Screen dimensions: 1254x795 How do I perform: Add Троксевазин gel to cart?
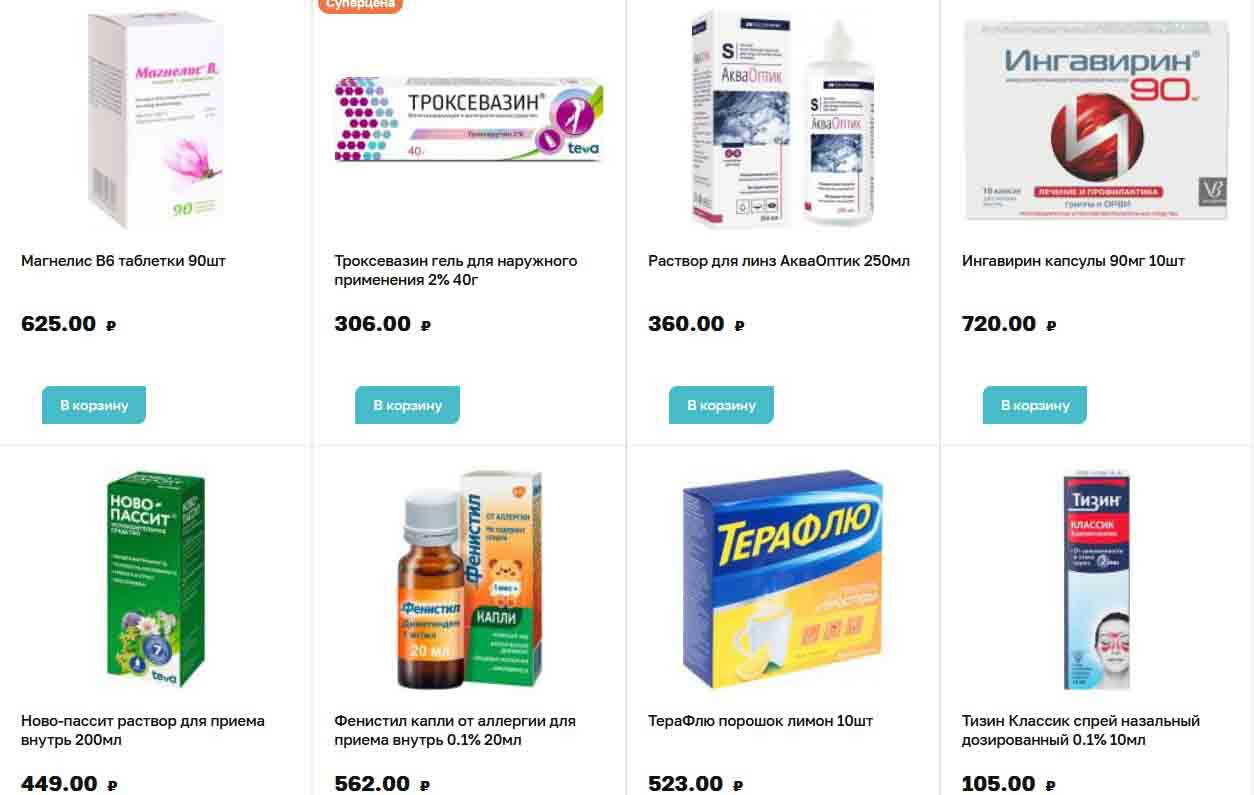click(407, 405)
